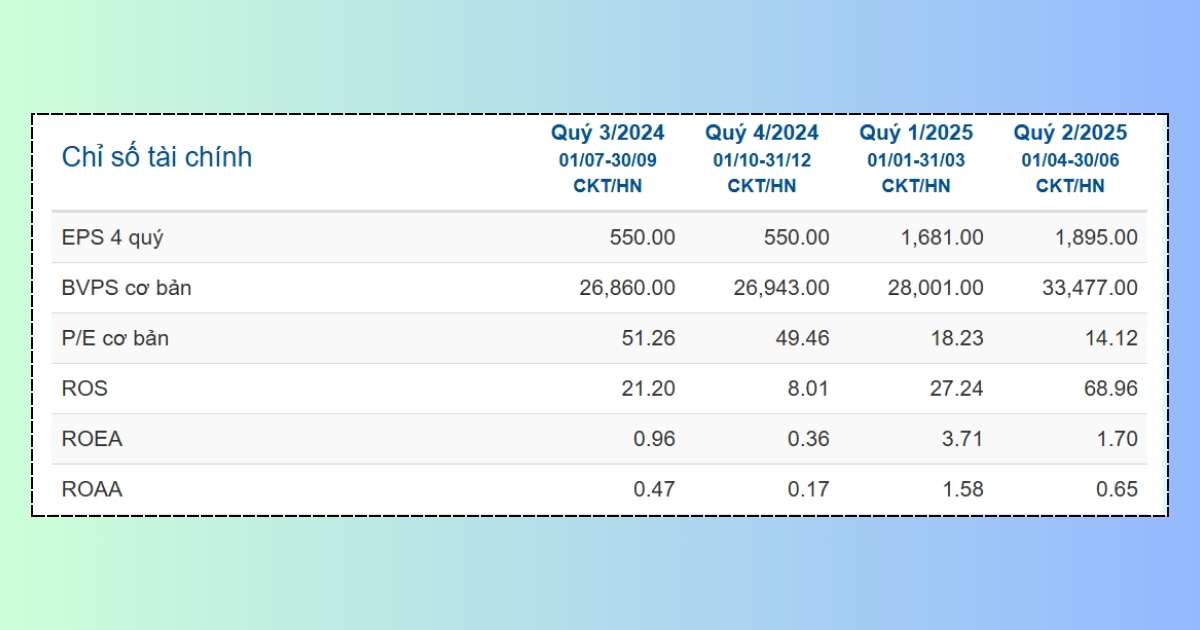Open the Quý 1/2025 column header
Screen dimensions: 1200x630
pos(915,133)
